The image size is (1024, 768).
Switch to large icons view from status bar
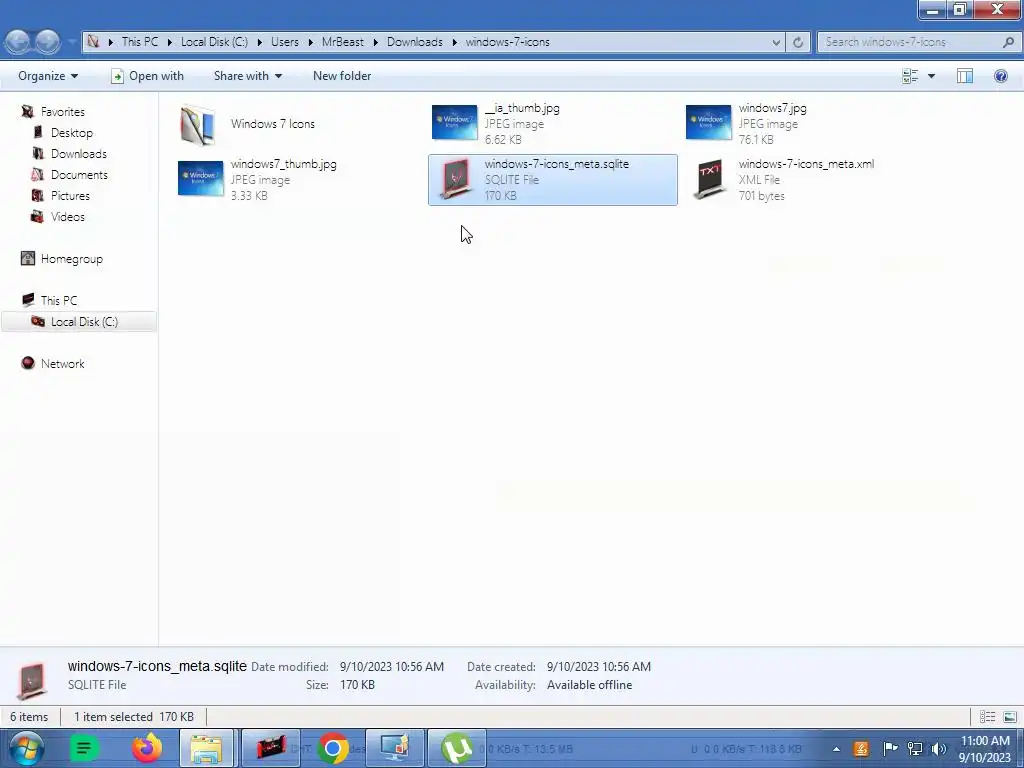(x=1010, y=716)
